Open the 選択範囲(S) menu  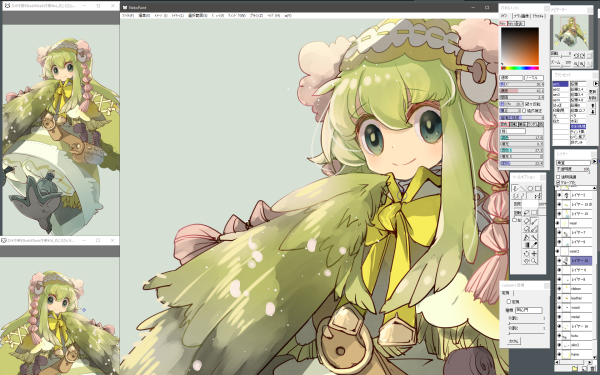(197, 16)
